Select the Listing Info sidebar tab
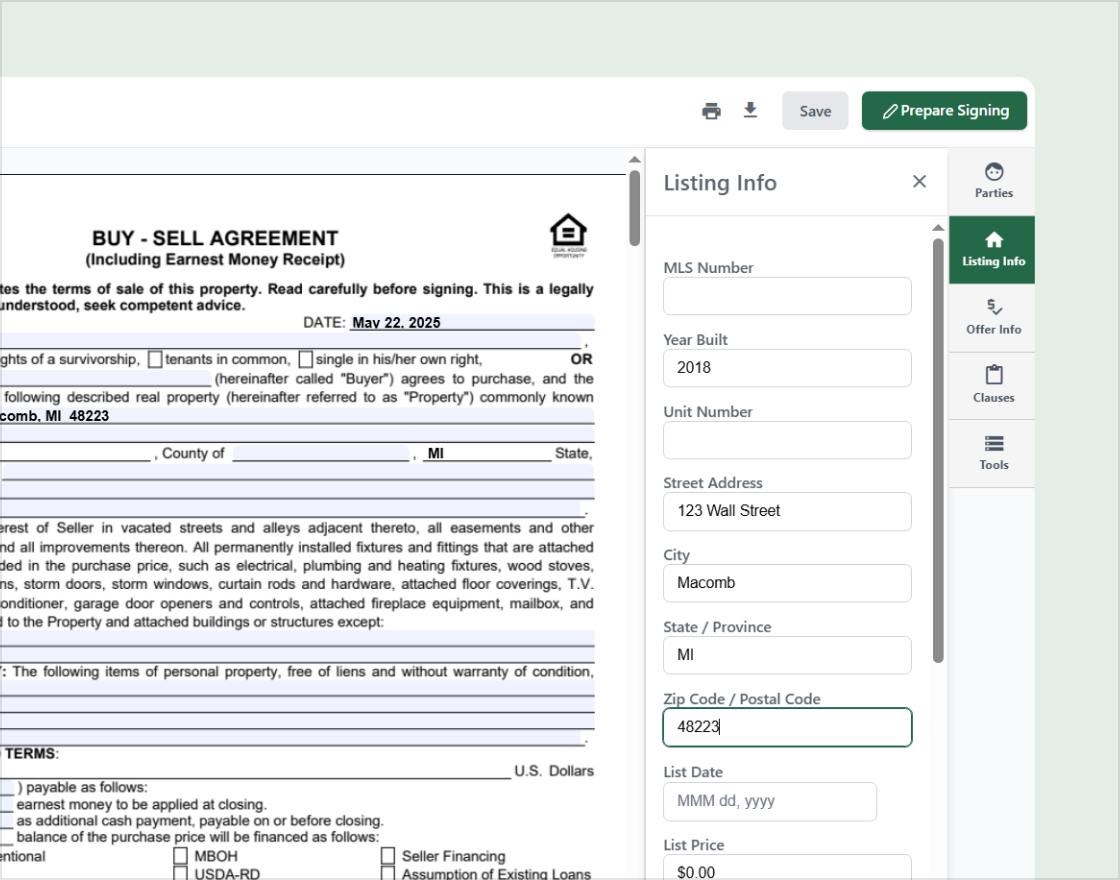Screen dimensions: 1120x880 (993, 250)
